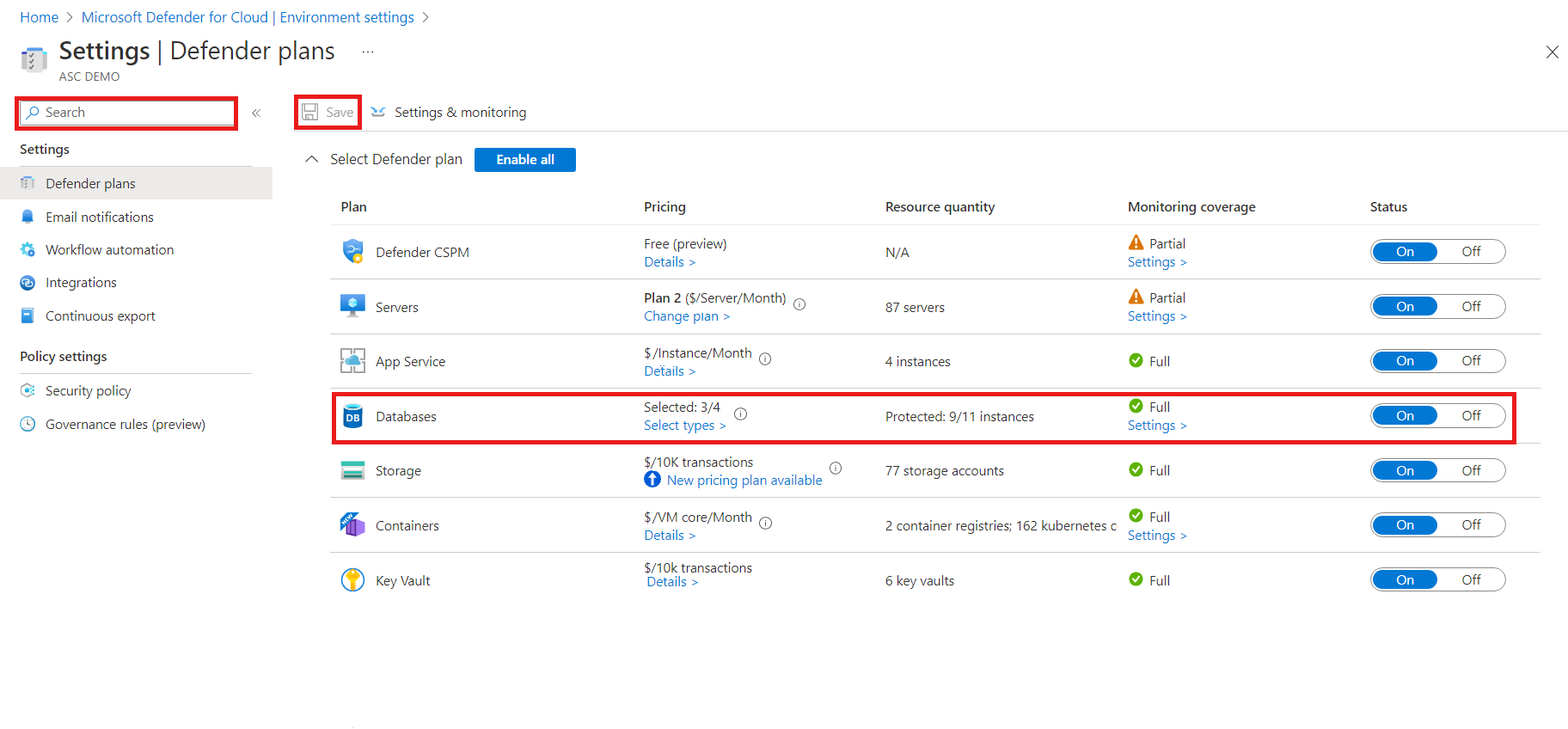The height and width of the screenshot is (729, 1568).
Task: Switch the Storage plan status to Off
Action: (x=1471, y=470)
